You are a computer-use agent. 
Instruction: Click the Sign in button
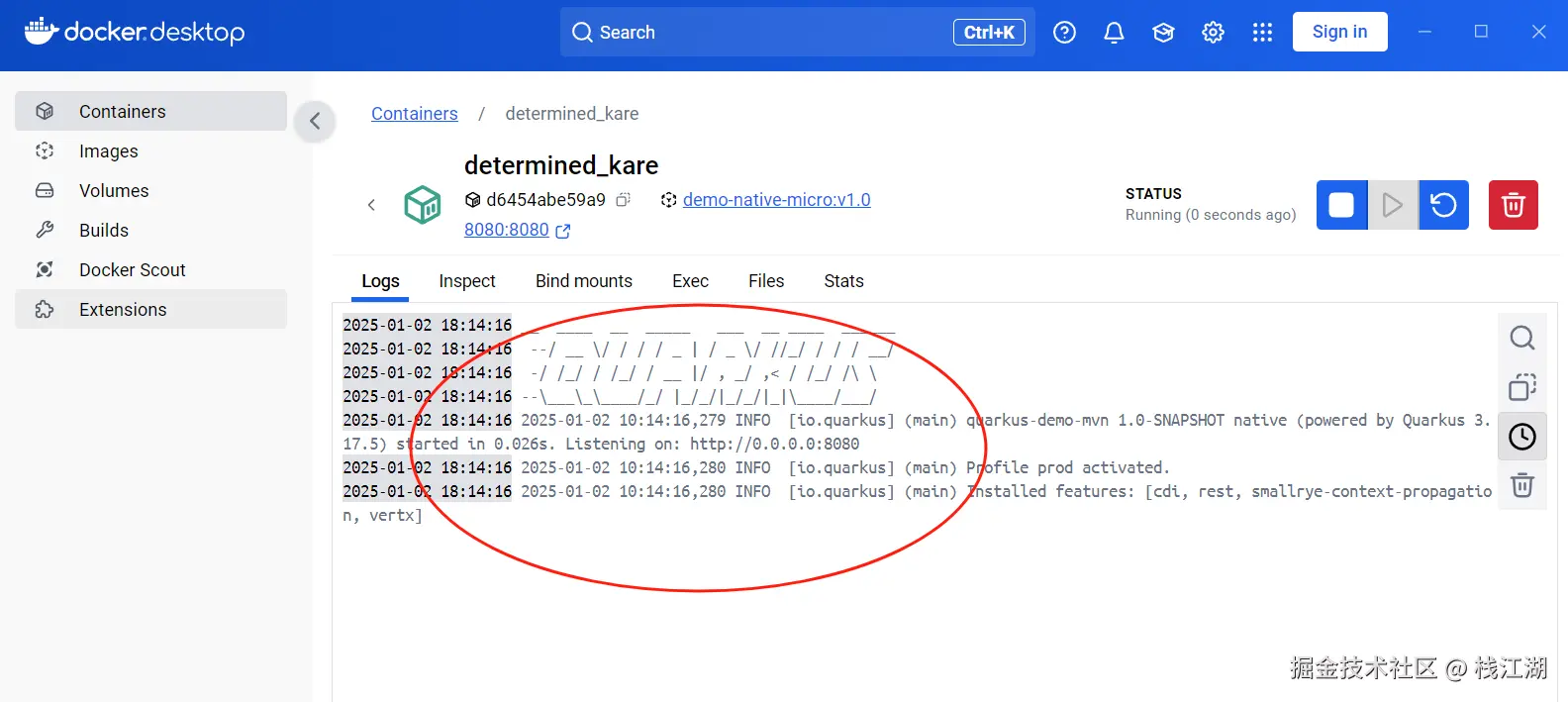click(1339, 32)
